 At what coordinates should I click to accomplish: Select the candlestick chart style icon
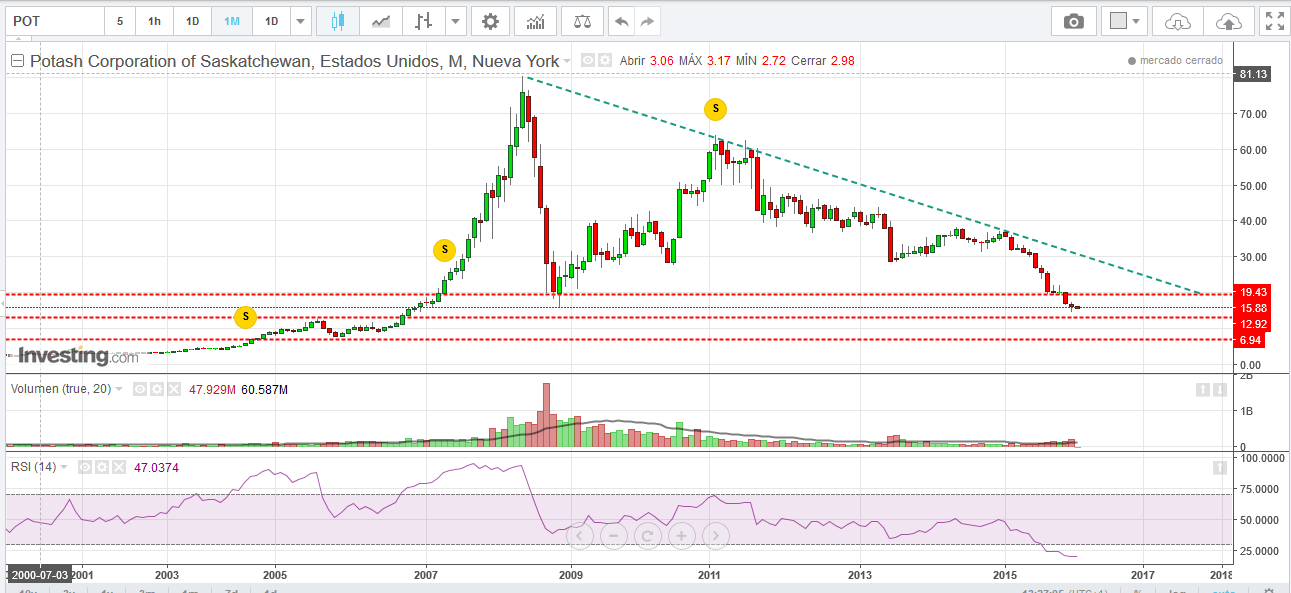pos(337,21)
